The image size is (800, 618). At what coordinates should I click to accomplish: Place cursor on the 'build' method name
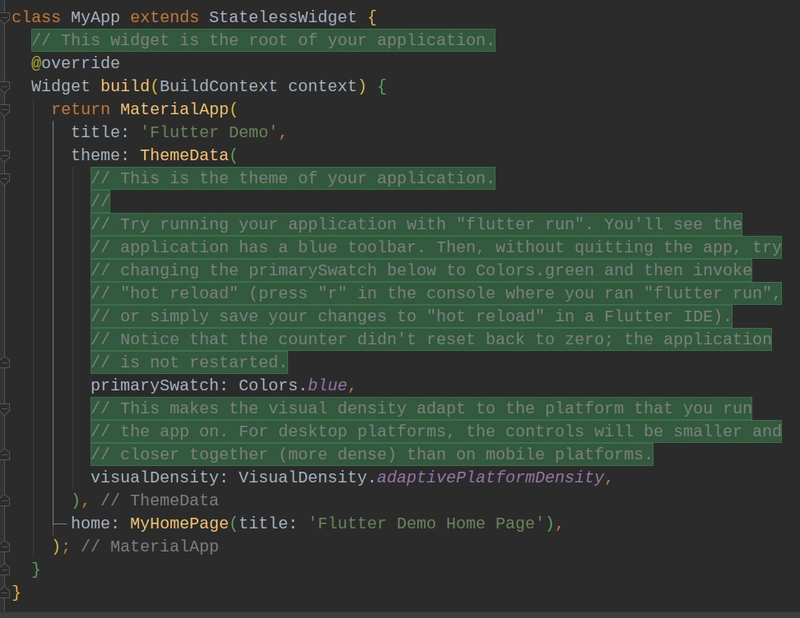click(125, 86)
